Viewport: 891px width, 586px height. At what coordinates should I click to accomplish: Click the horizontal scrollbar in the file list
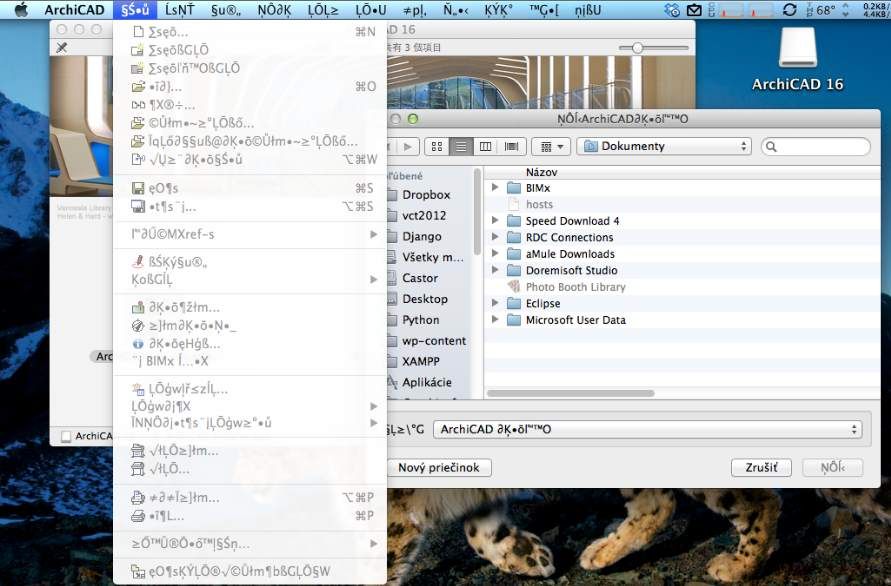click(x=571, y=393)
